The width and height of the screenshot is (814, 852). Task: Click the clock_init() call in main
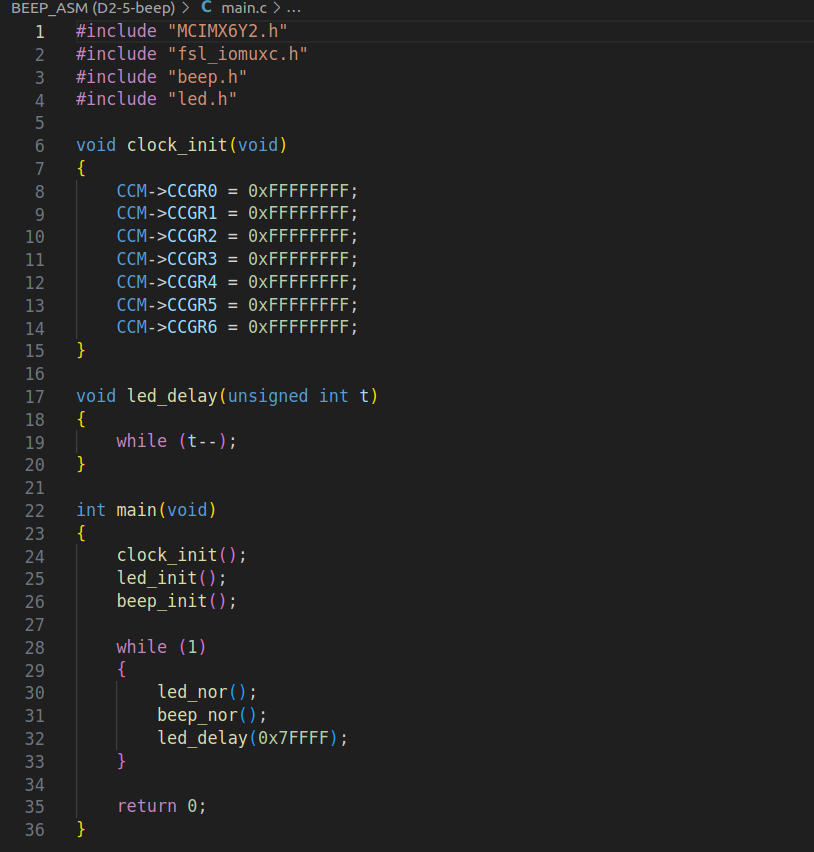(x=181, y=555)
